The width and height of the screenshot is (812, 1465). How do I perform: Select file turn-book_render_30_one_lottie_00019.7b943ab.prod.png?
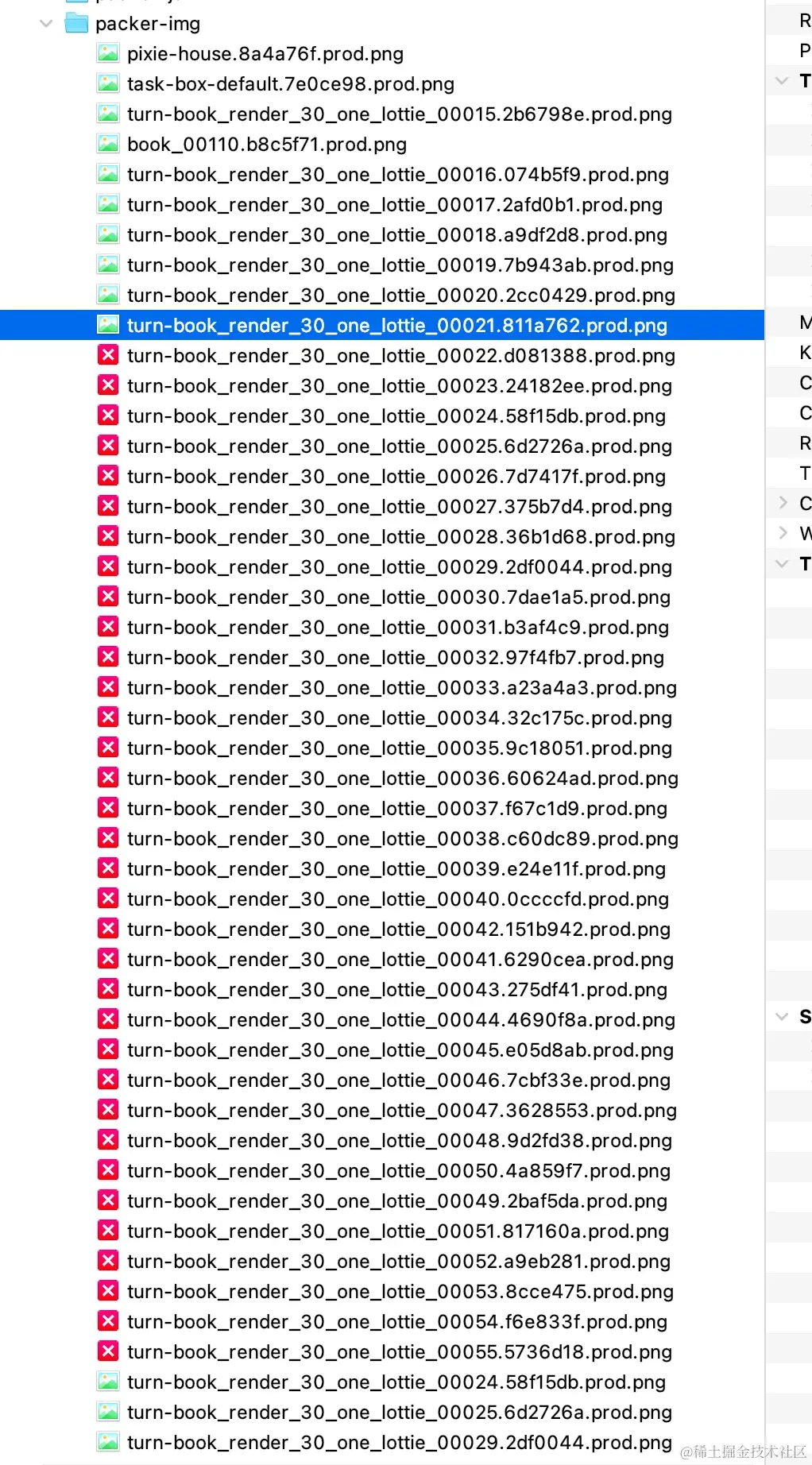click(x=400, y=265)
